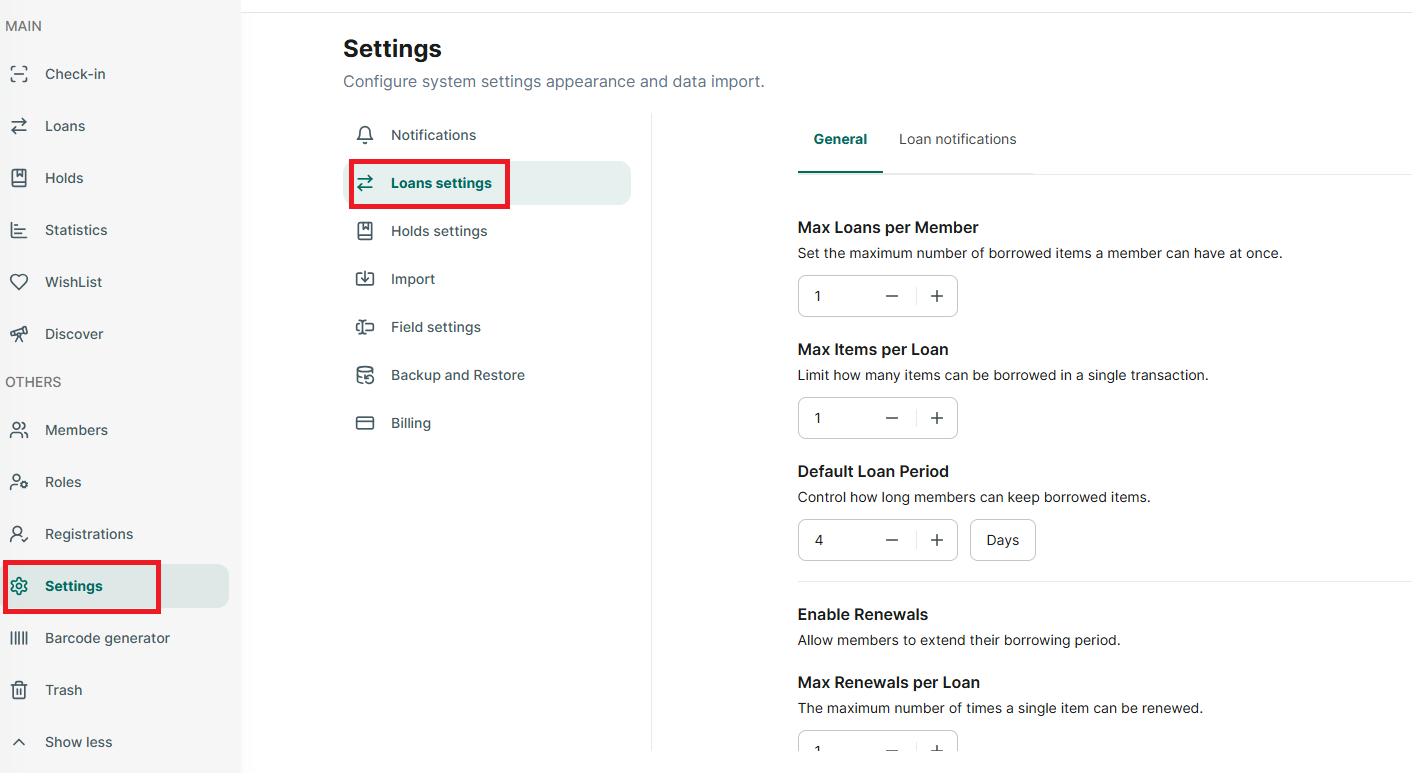Open the WishList heart icon

(19, 282)
